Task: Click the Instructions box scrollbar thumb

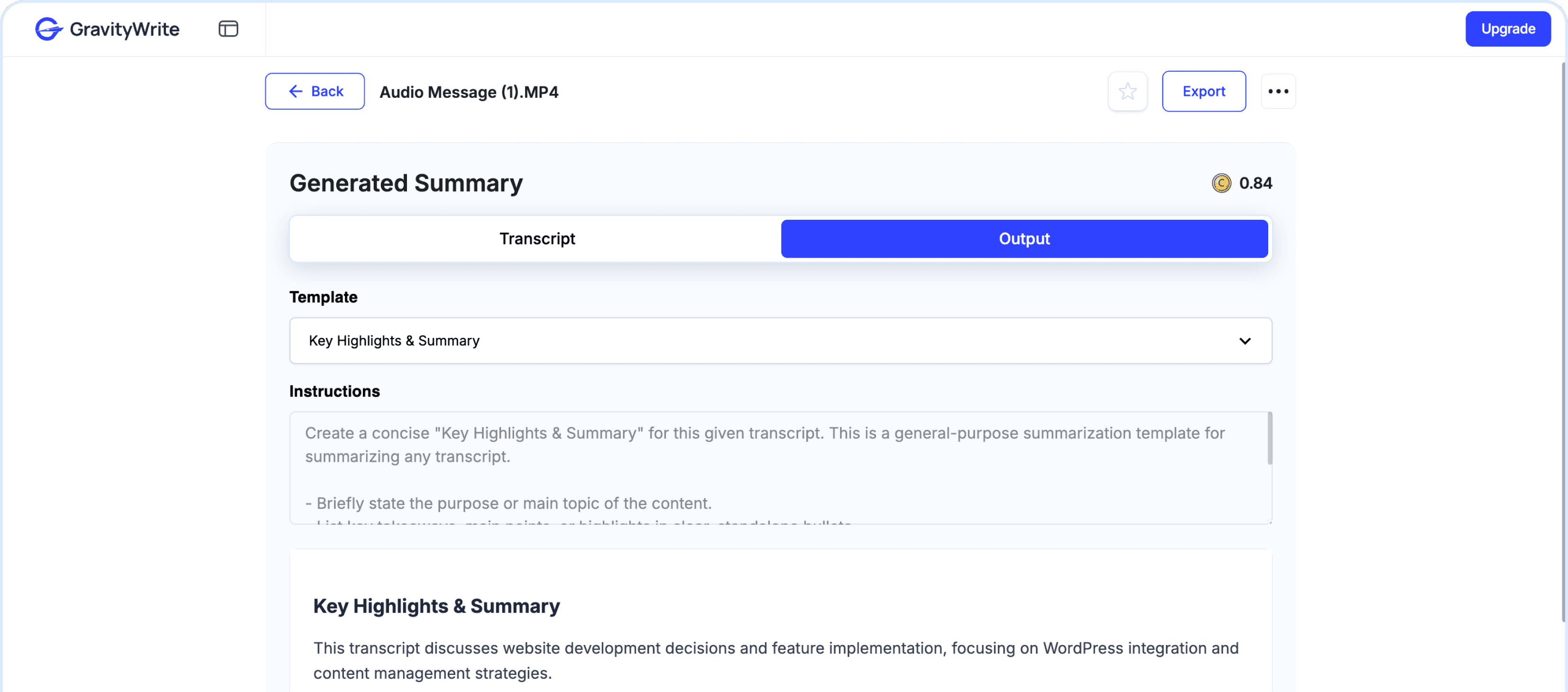Action: [1269, 439]
